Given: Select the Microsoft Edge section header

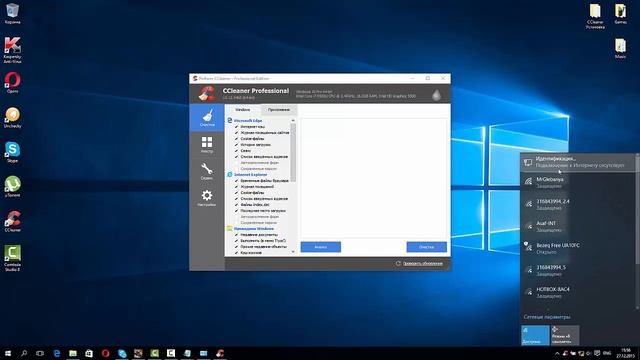Looking at the screenshot, I should point(248,120).
